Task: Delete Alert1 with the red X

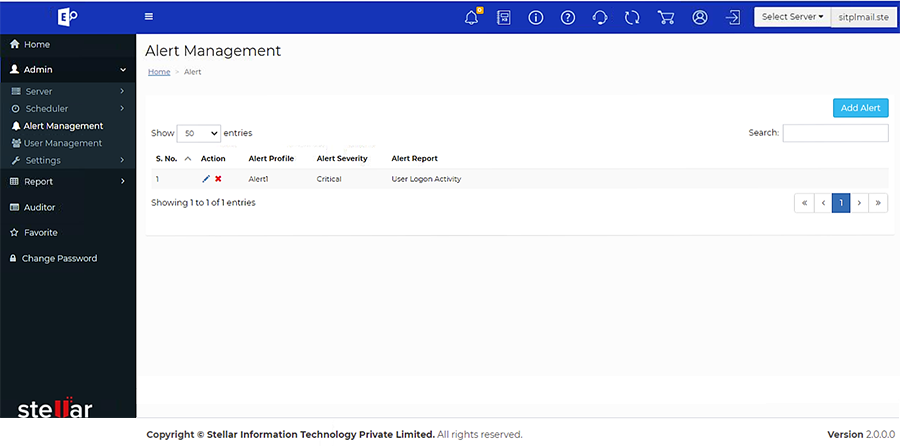Action: 218,179
